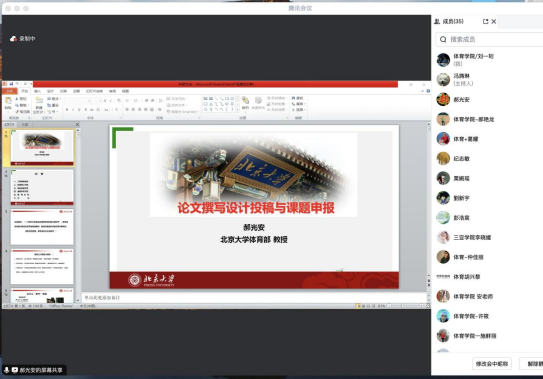Select slide 2 thumbnail in slide pane

(x=42, y=187)
